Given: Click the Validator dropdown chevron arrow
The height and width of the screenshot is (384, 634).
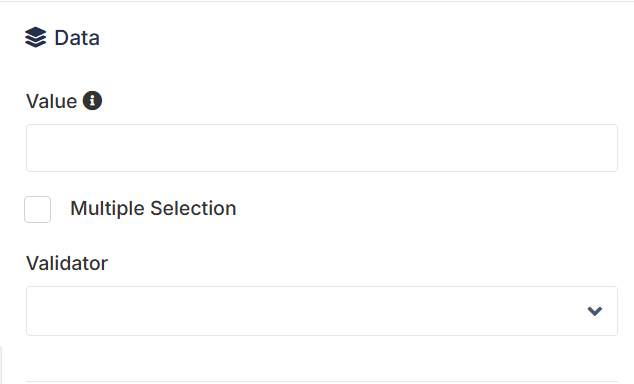Looking at the screenshot, I should click(x=595, y=311).
